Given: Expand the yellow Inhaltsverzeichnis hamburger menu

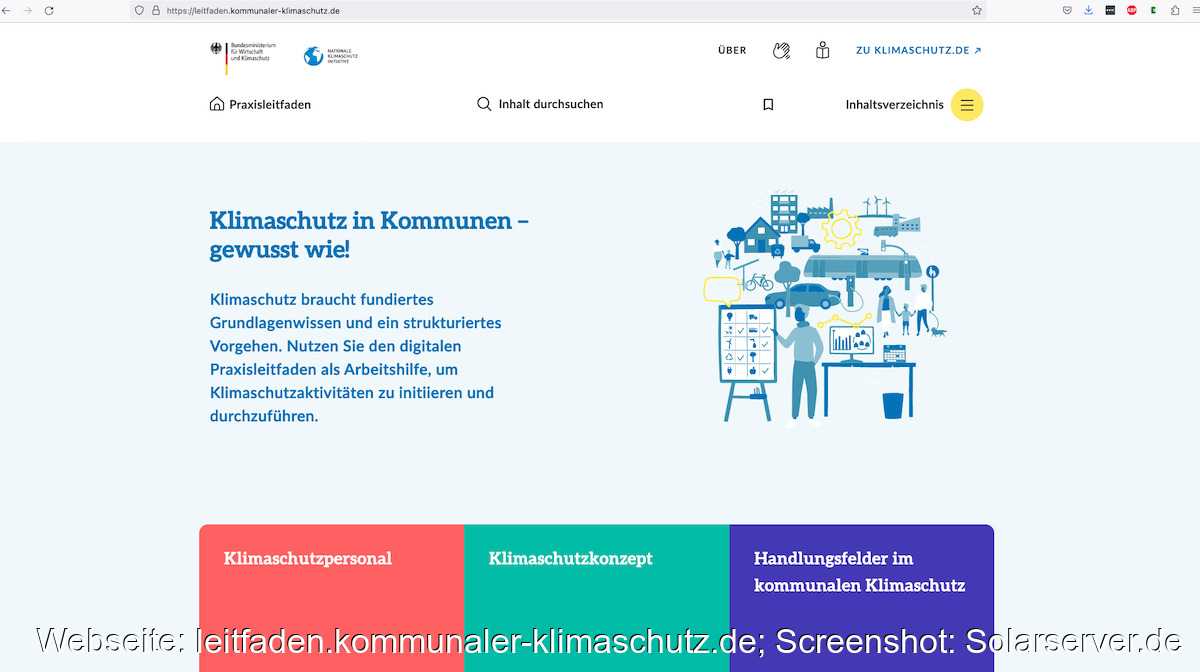Looking at the screenshot, I should tap(967, 105).
